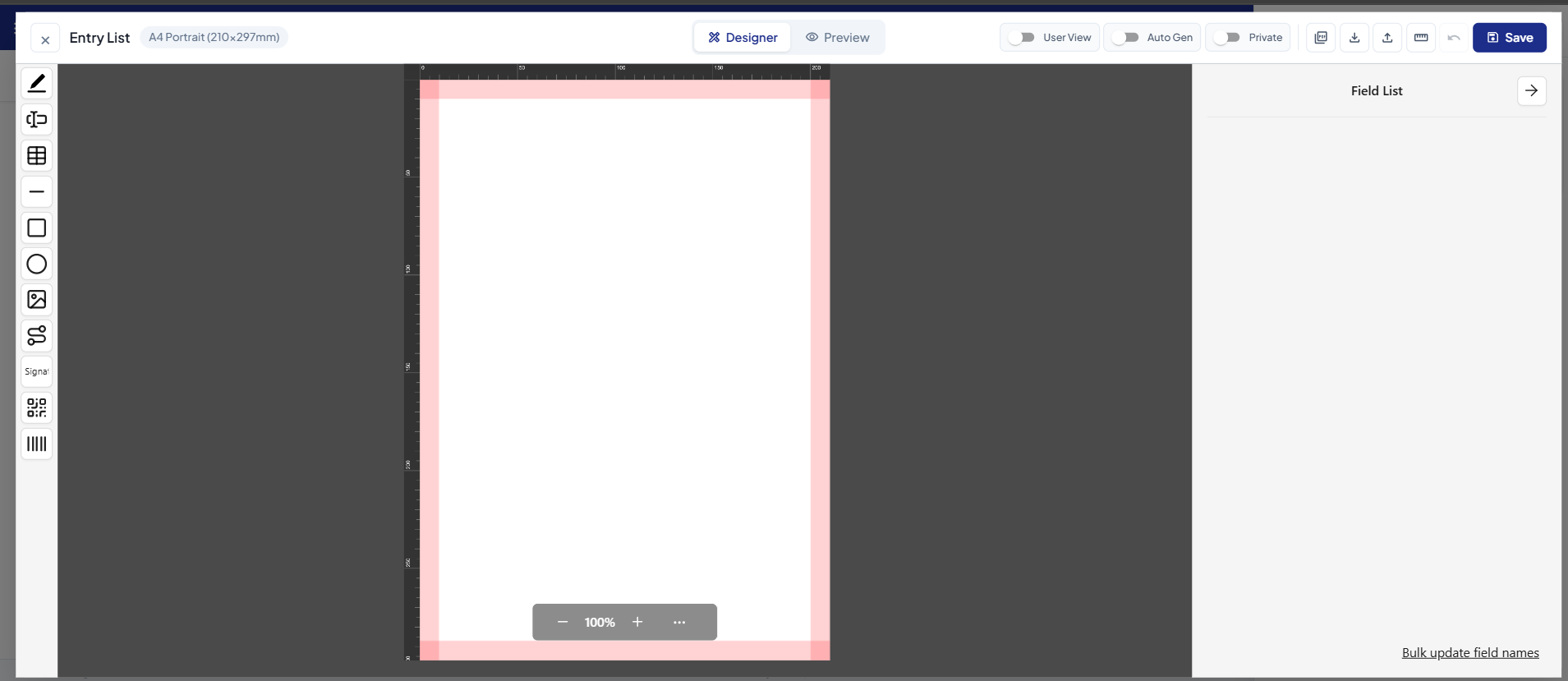Viewport: 1568px width, 681px height.
Task: Insert an image element
Action: (37, 300)
